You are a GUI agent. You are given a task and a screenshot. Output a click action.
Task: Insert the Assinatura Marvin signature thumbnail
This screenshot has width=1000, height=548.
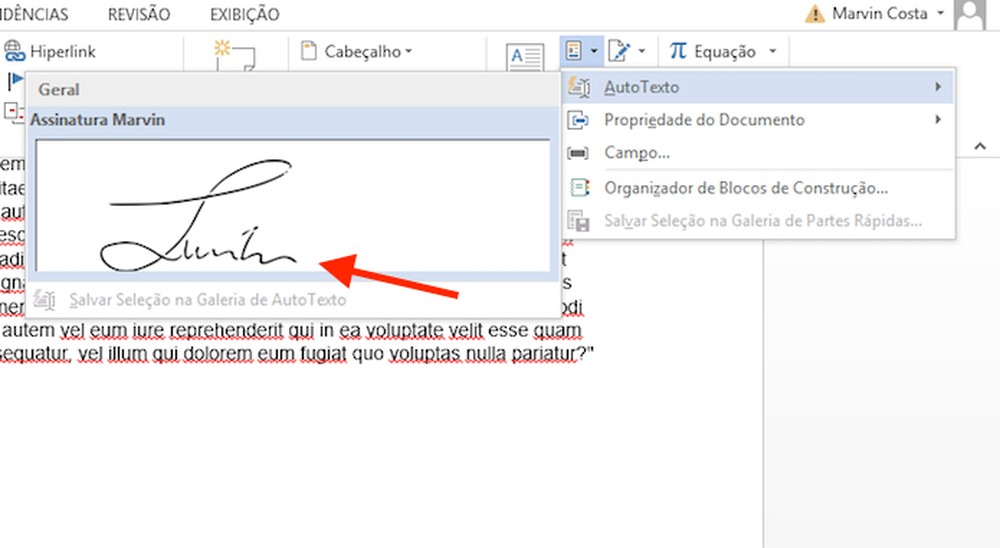293,205
